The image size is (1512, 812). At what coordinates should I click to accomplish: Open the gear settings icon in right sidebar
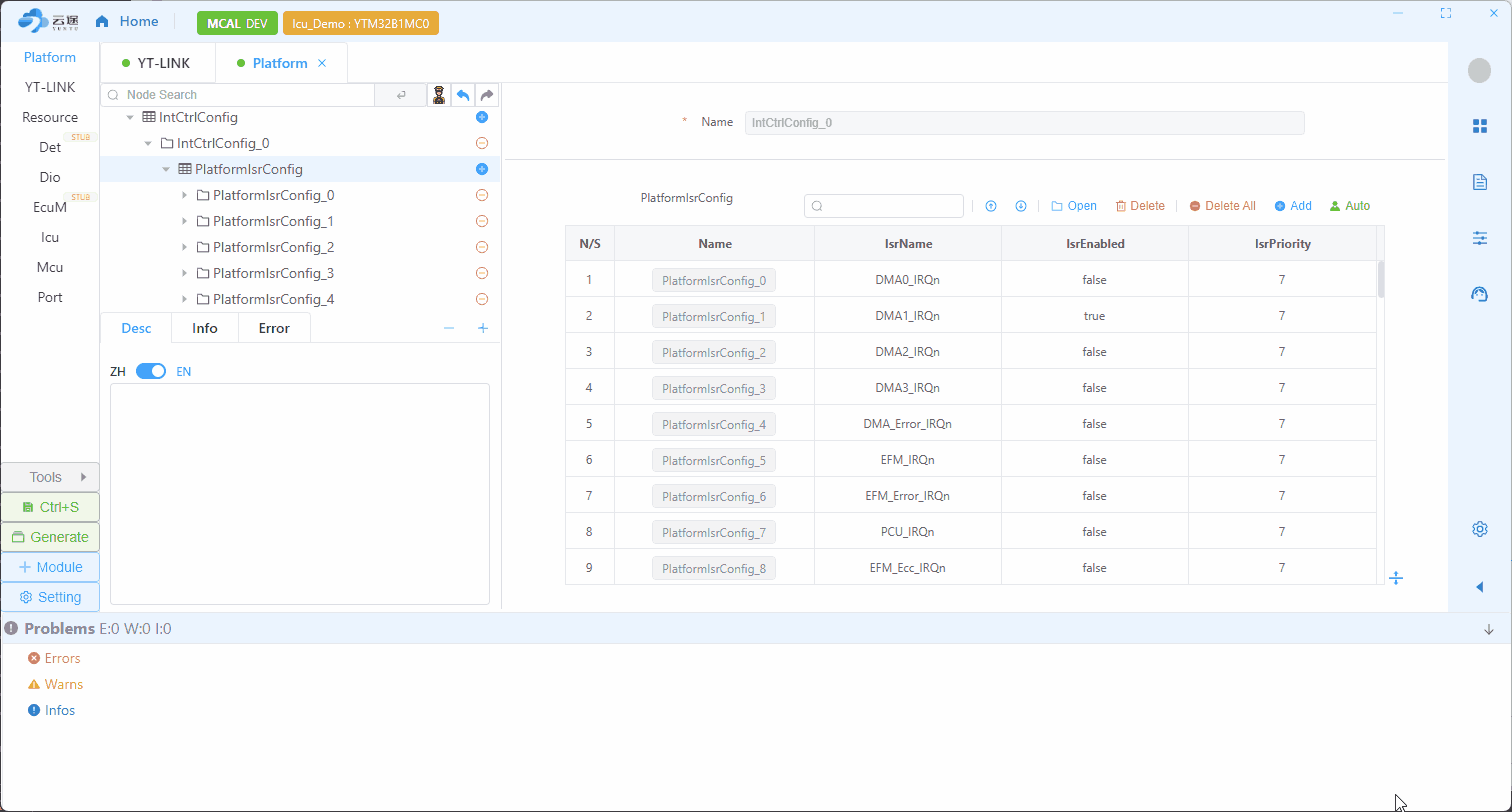point(1480,529)
